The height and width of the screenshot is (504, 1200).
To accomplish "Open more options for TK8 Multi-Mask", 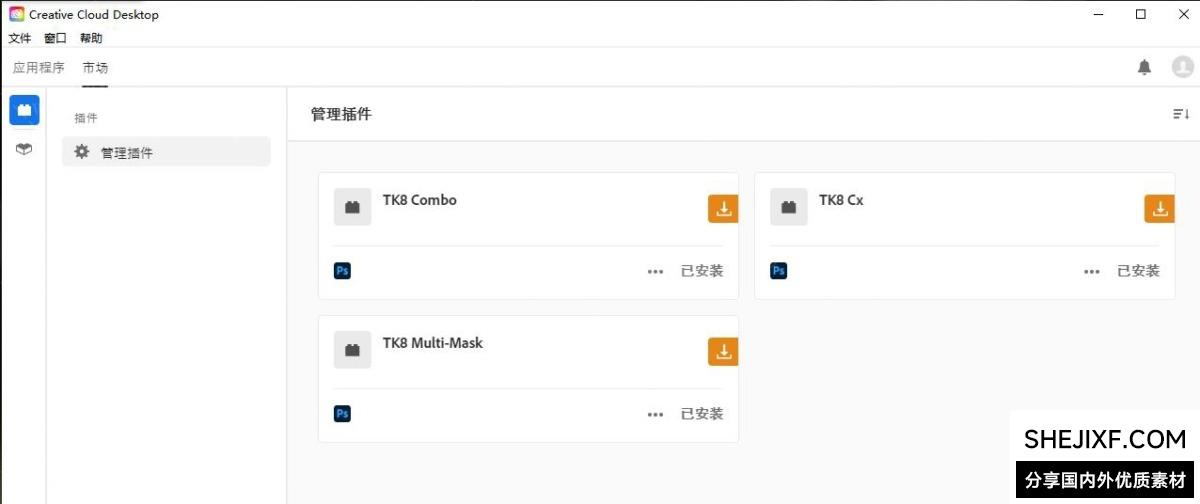I will pos(655,414).
